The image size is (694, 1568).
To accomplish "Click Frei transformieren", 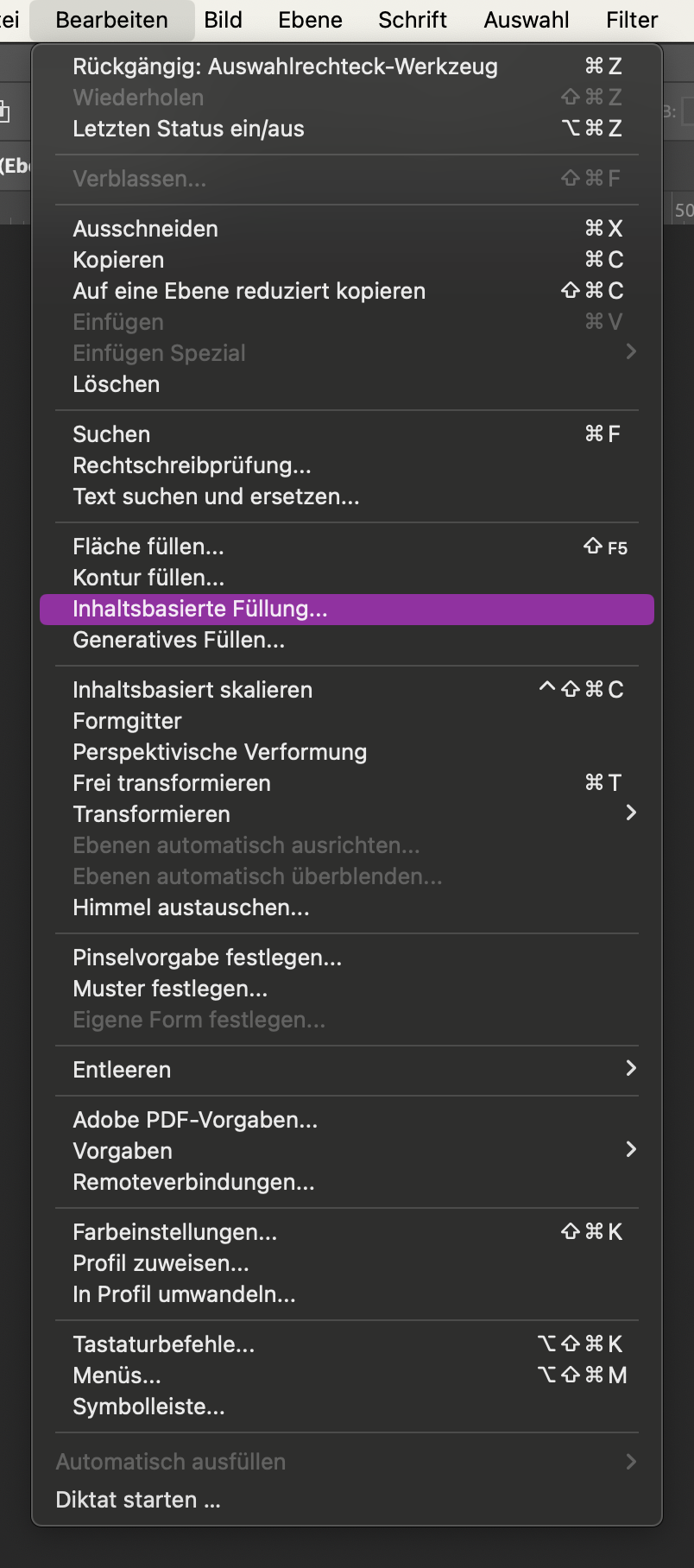I will [x=172, y=783].
